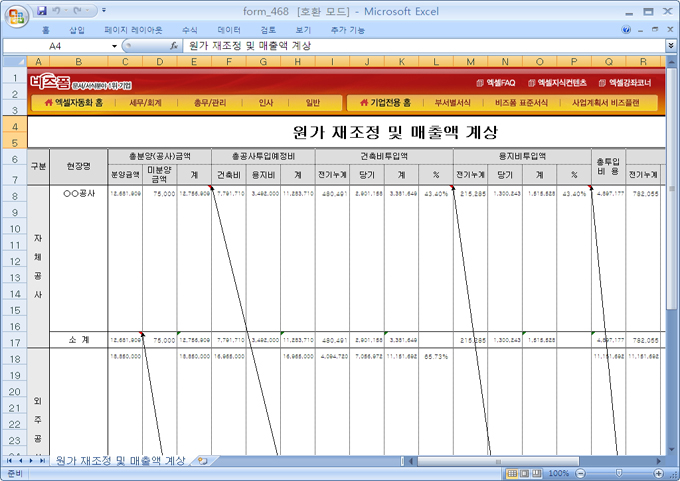Click the zoom slider handle
The width and height of the screenshot is (680, 481).
621,473
